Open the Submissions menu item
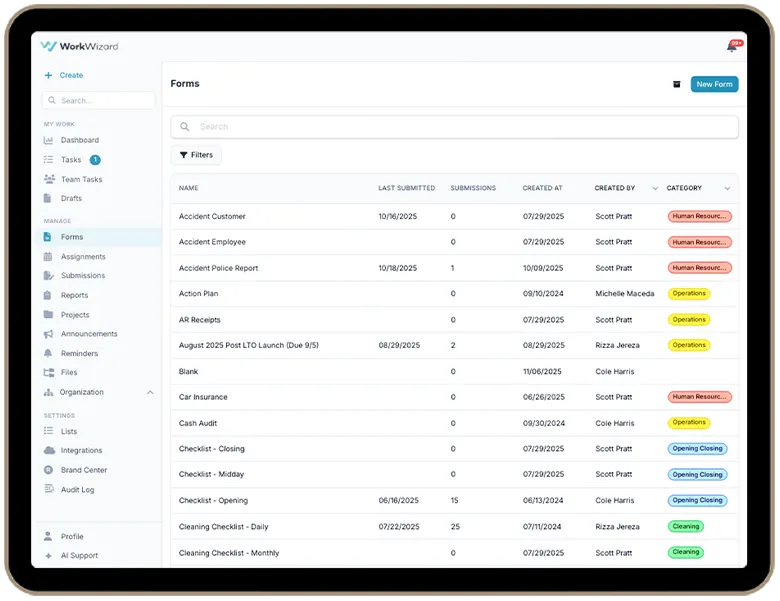 point(82,275)
